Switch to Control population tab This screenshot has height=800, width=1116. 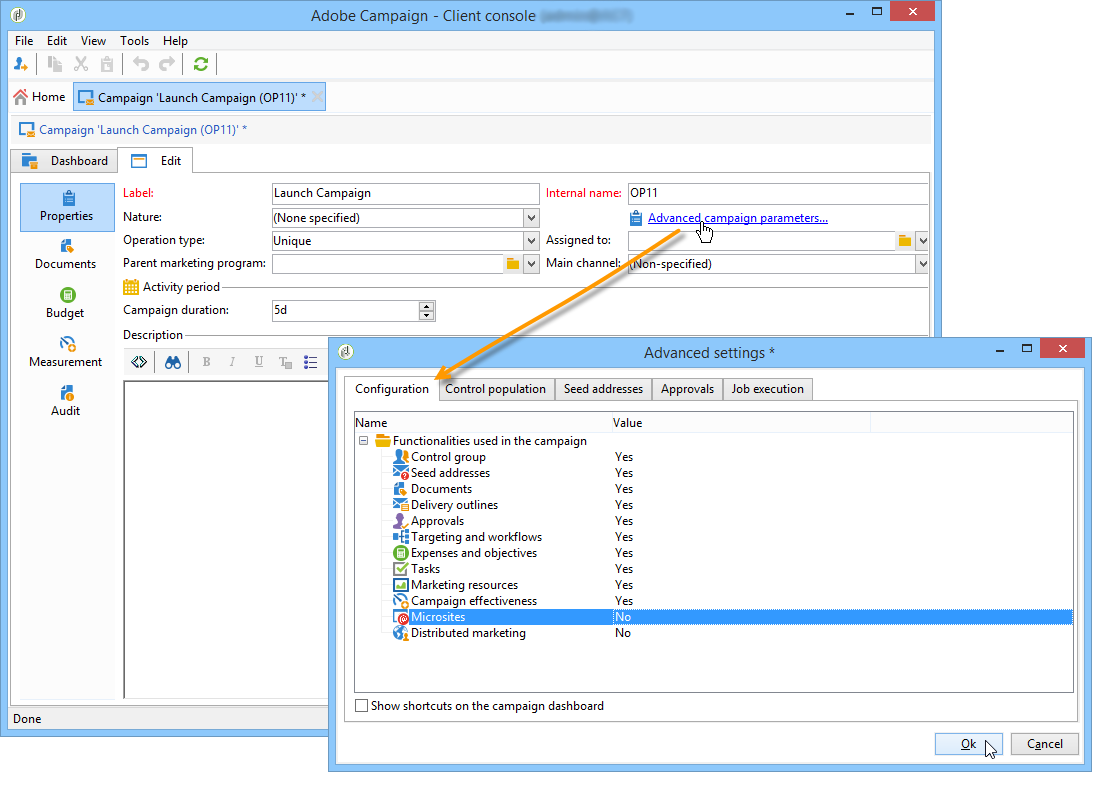(x=496, y=389)
